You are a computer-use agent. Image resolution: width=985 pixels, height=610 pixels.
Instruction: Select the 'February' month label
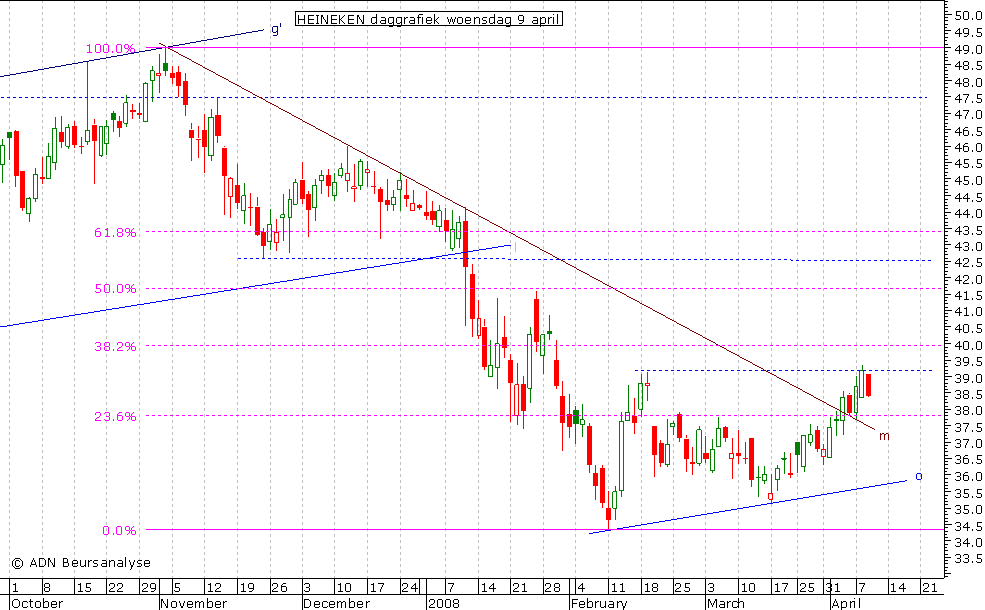(x=599, y=604)
